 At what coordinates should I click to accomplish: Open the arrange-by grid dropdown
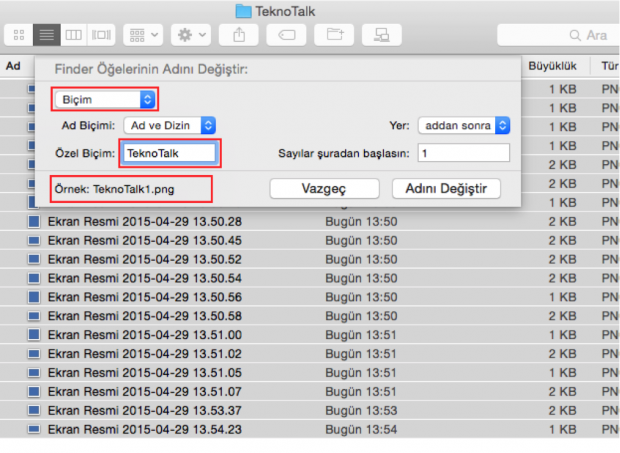coord(143,35)
